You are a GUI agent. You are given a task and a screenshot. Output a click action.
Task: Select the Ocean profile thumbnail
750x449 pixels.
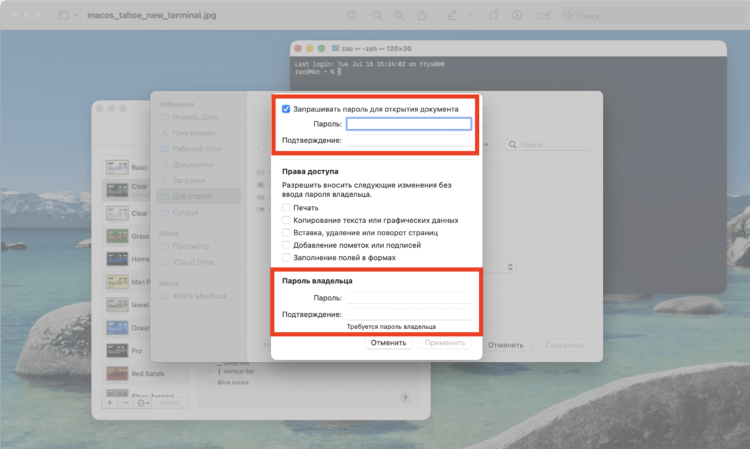pyautogui.click(x=117, y=328)
